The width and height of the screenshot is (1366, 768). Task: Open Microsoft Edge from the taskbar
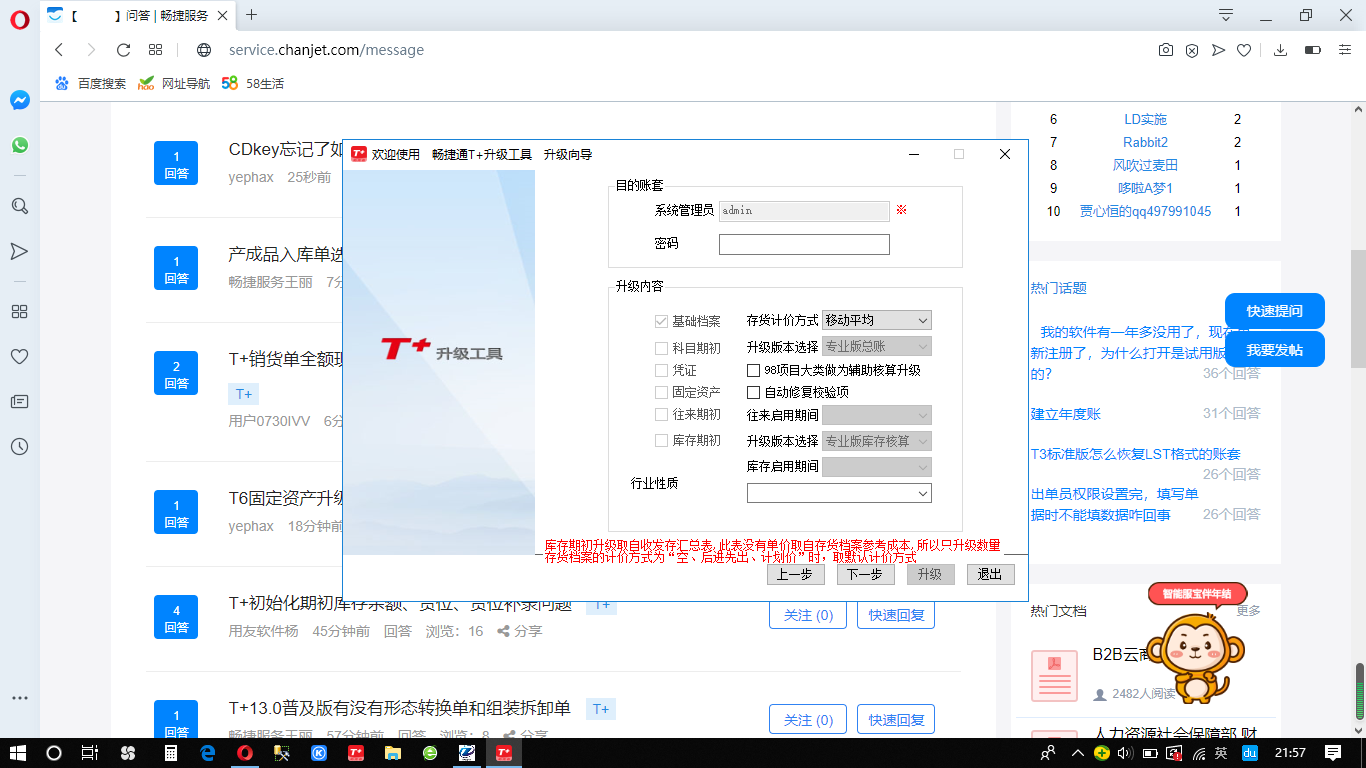pos(208,753)
